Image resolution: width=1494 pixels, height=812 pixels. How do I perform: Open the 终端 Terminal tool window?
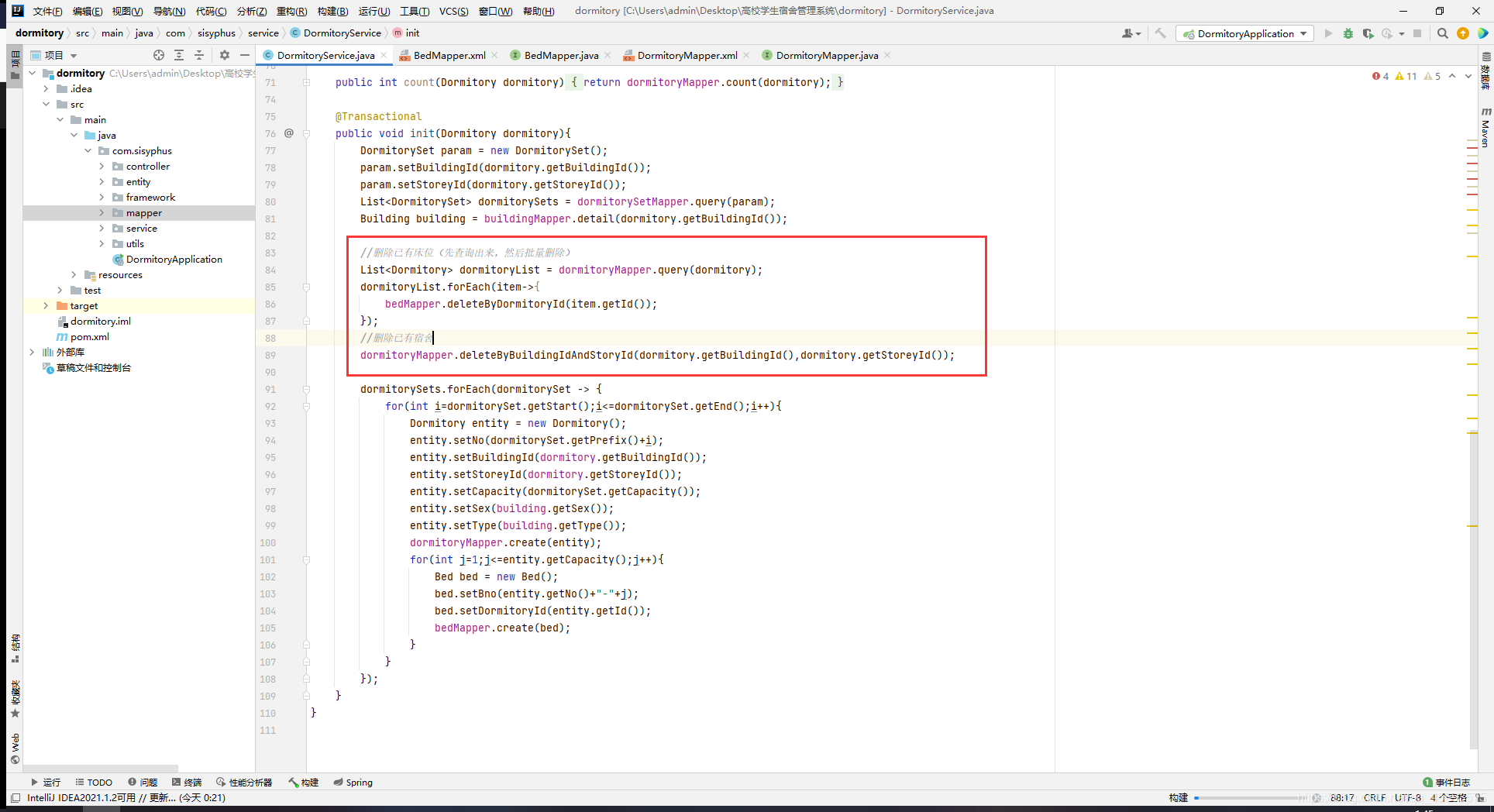point(187,782)
